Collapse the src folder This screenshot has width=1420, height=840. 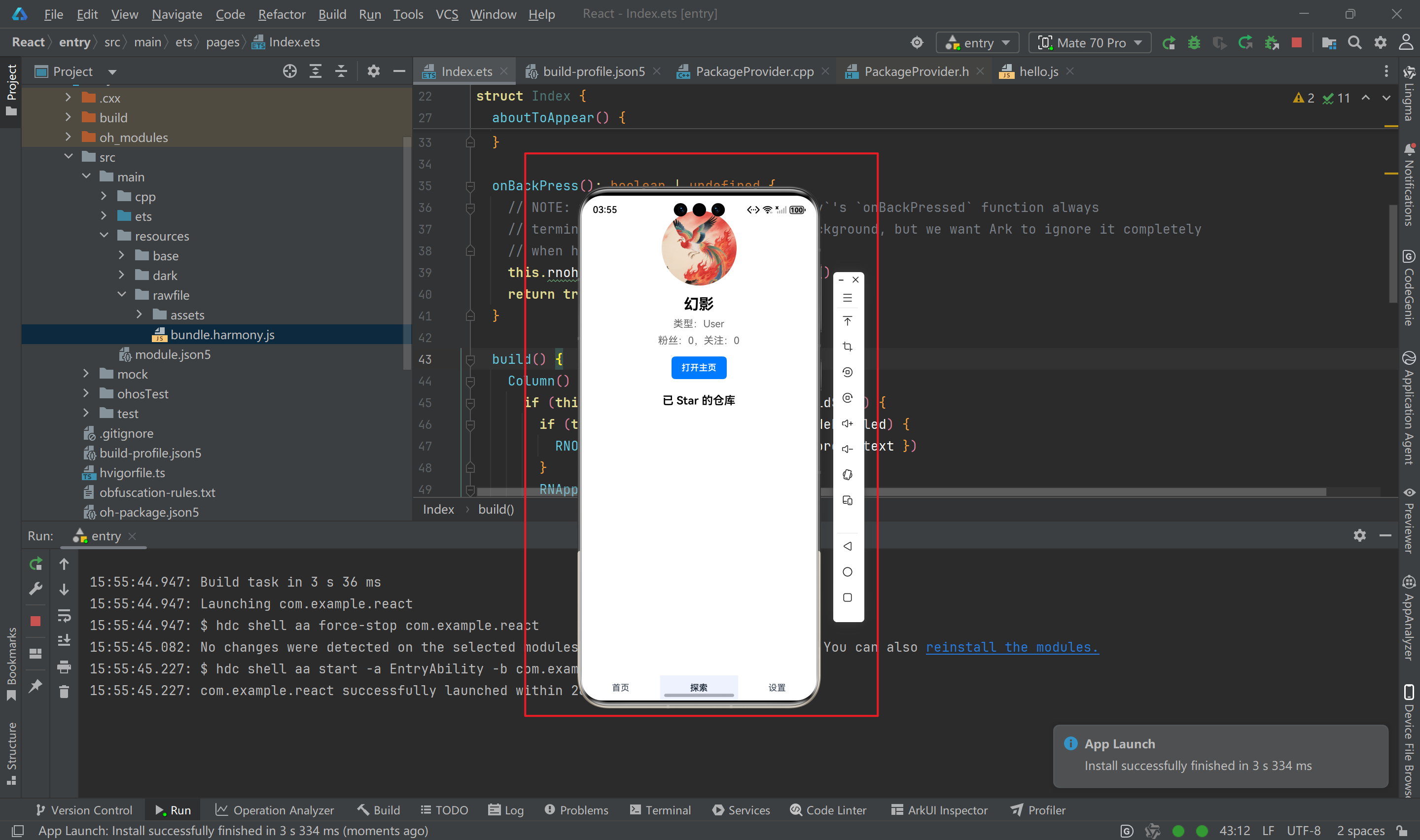(69, 156)
